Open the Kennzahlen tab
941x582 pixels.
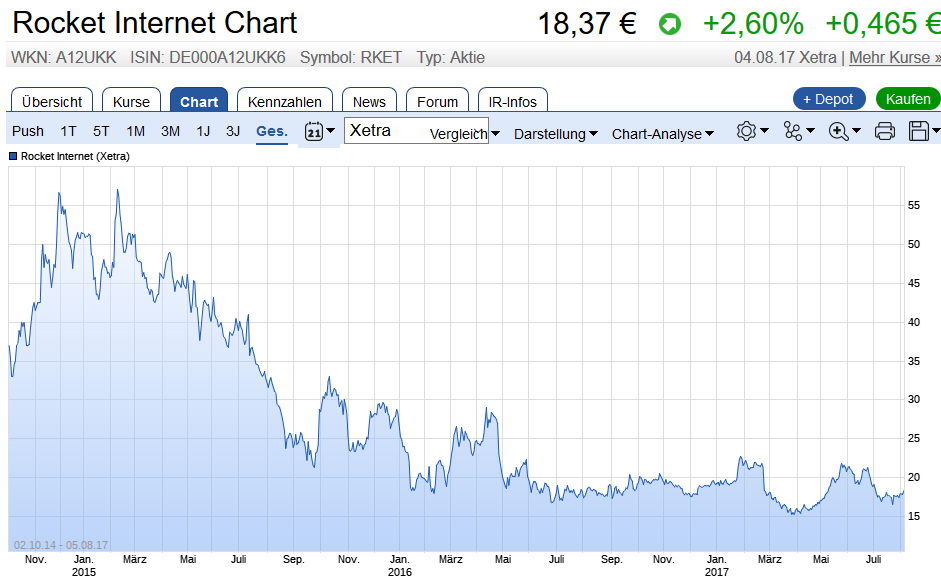click(284, 101)
